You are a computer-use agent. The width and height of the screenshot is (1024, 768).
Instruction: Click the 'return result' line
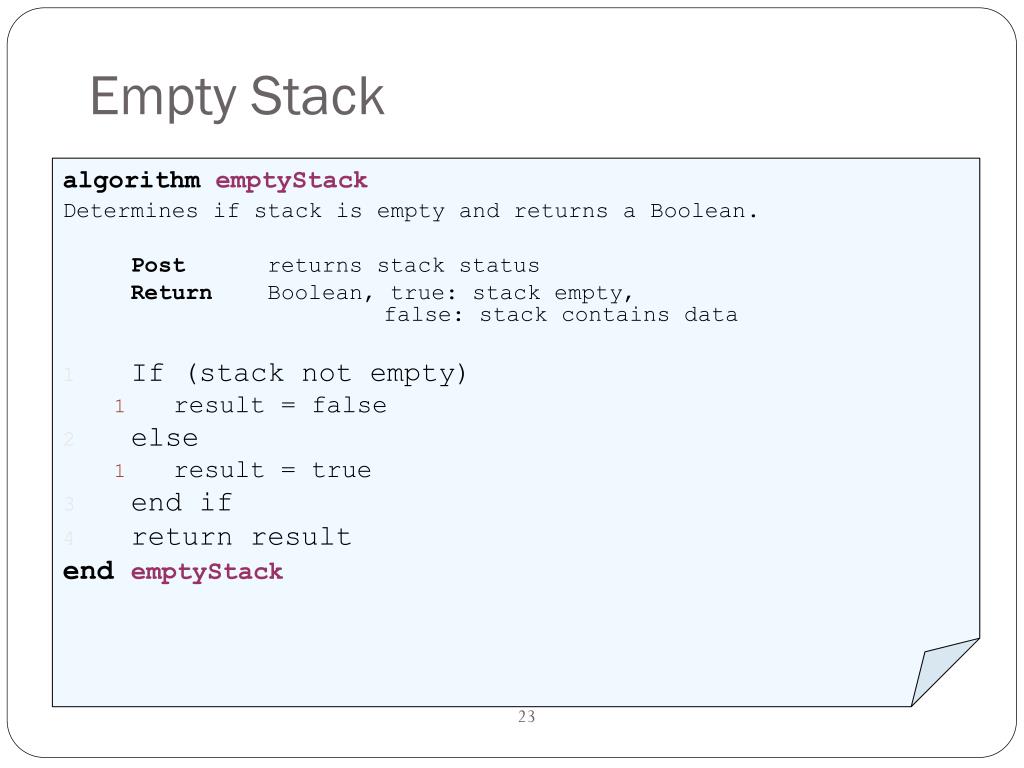[242, 537]
